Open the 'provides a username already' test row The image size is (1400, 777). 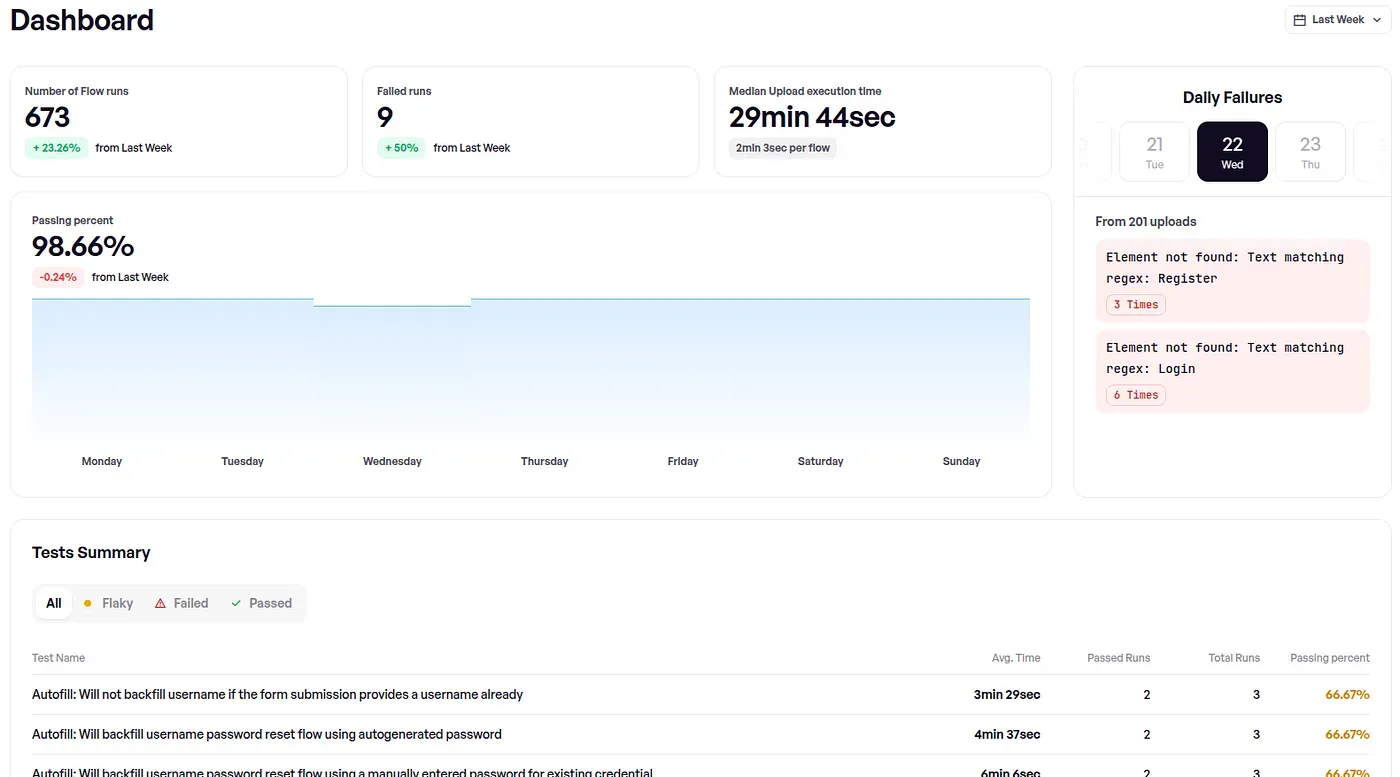[277, 694]
